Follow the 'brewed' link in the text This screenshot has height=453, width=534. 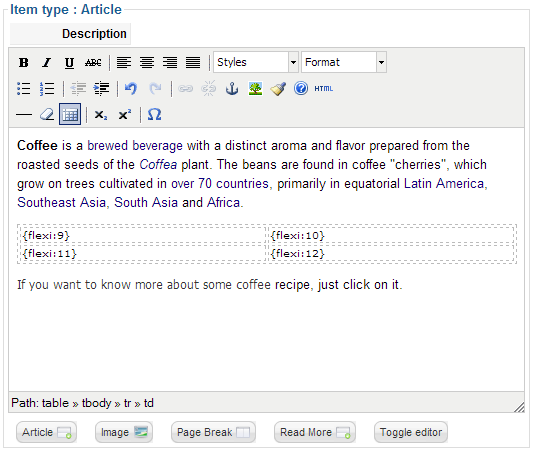pyautogui.click(x=108, y=146)
